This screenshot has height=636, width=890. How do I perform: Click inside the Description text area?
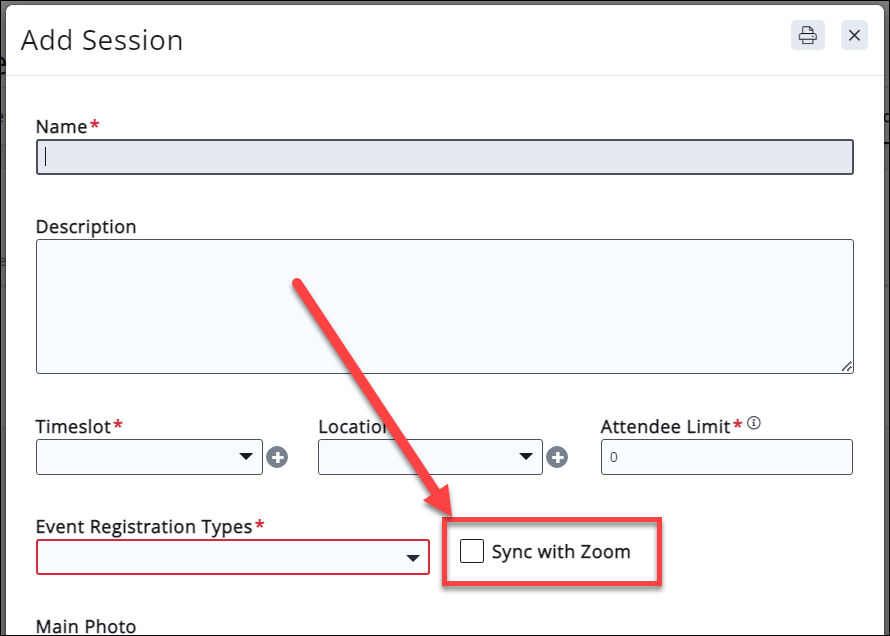click(445, 306)
